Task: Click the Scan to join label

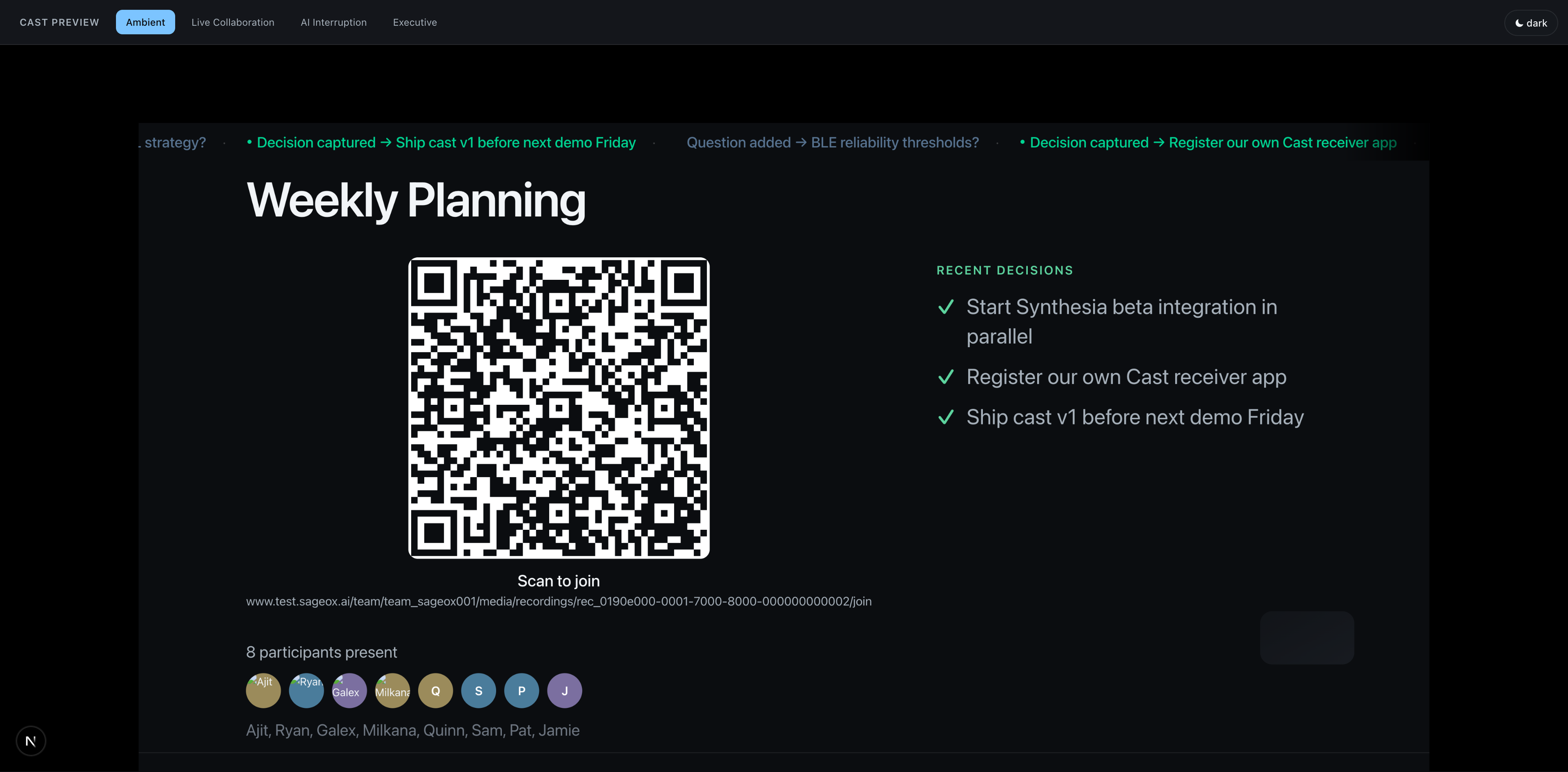Action: coord(559,581)
